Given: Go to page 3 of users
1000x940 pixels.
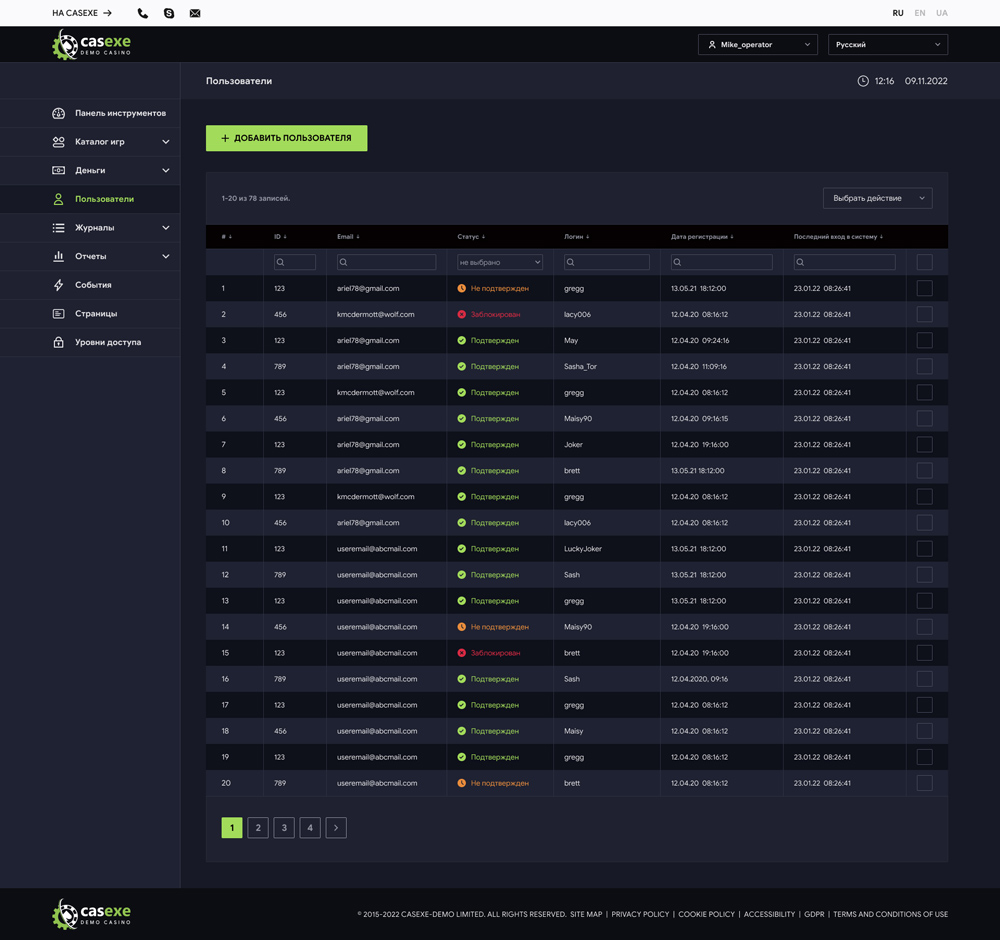Looking at the screenshot, I should pos(284,828).
